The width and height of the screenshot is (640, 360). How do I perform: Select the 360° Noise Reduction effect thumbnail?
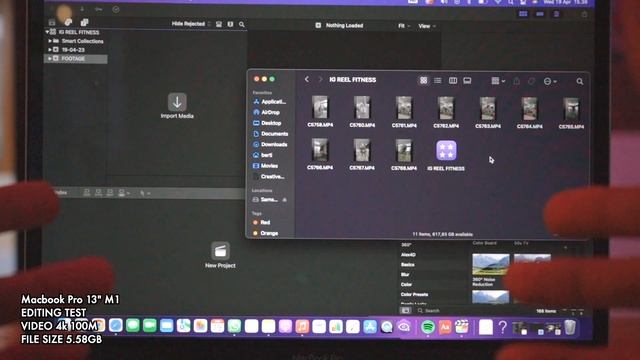pos(491,264)
